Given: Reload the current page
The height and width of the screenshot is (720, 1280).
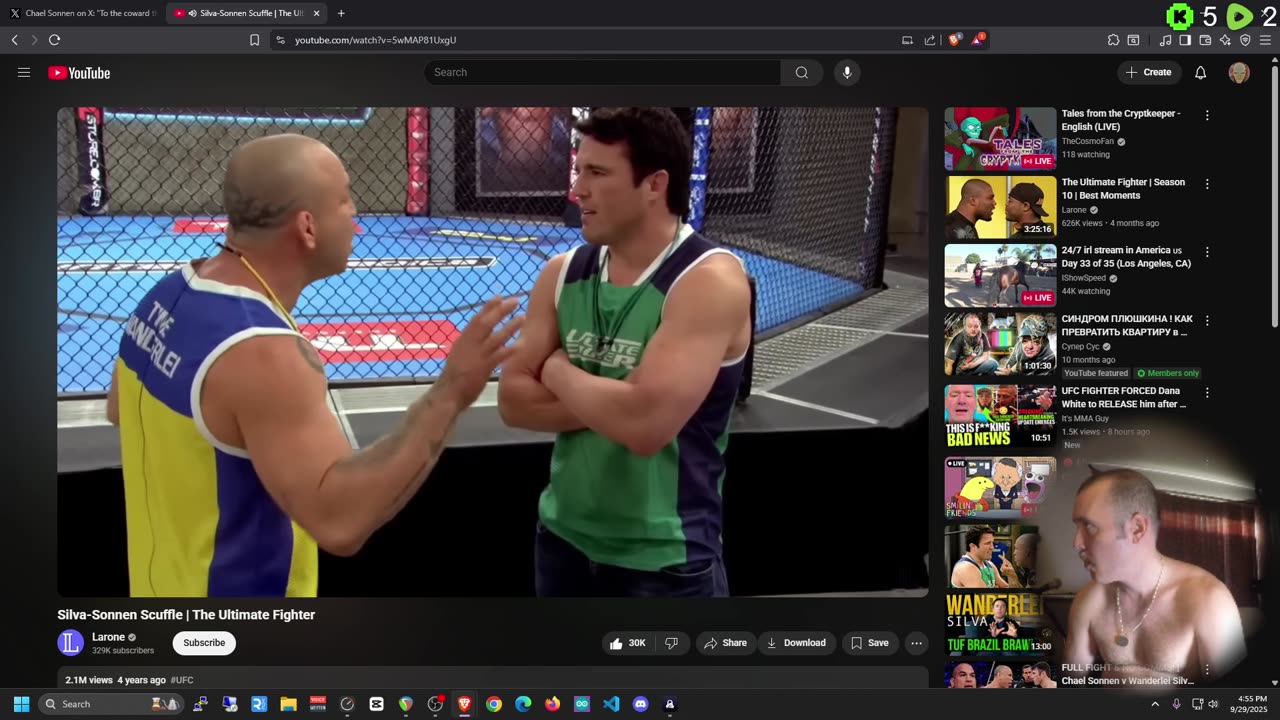Looking at the screenshot, I should click(54, 40).
